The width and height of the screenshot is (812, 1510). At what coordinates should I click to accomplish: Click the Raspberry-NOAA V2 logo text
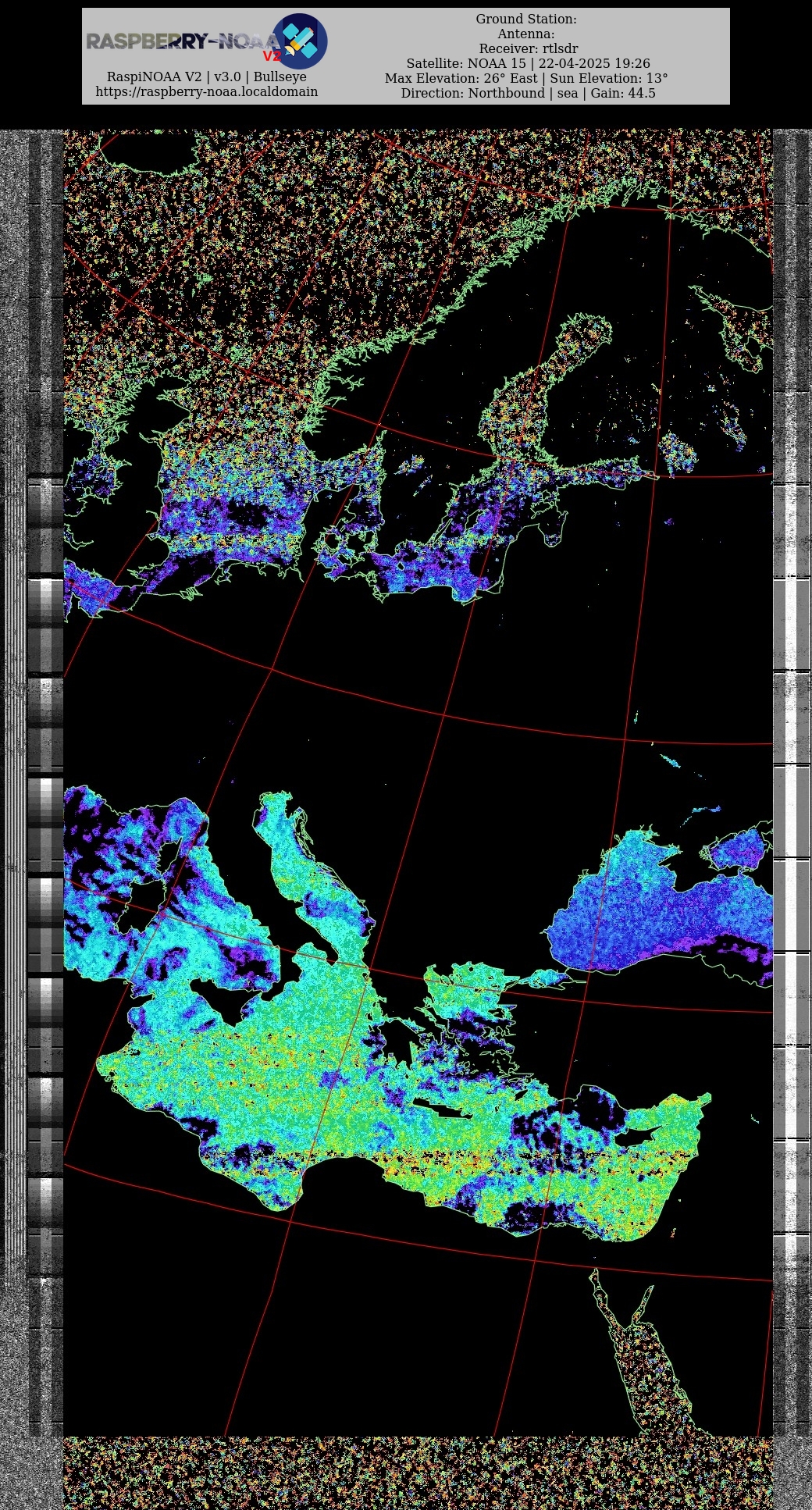183,44
